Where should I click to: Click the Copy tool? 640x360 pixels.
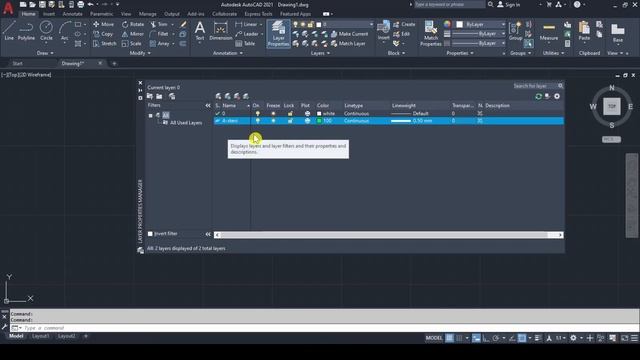[103, 34]
